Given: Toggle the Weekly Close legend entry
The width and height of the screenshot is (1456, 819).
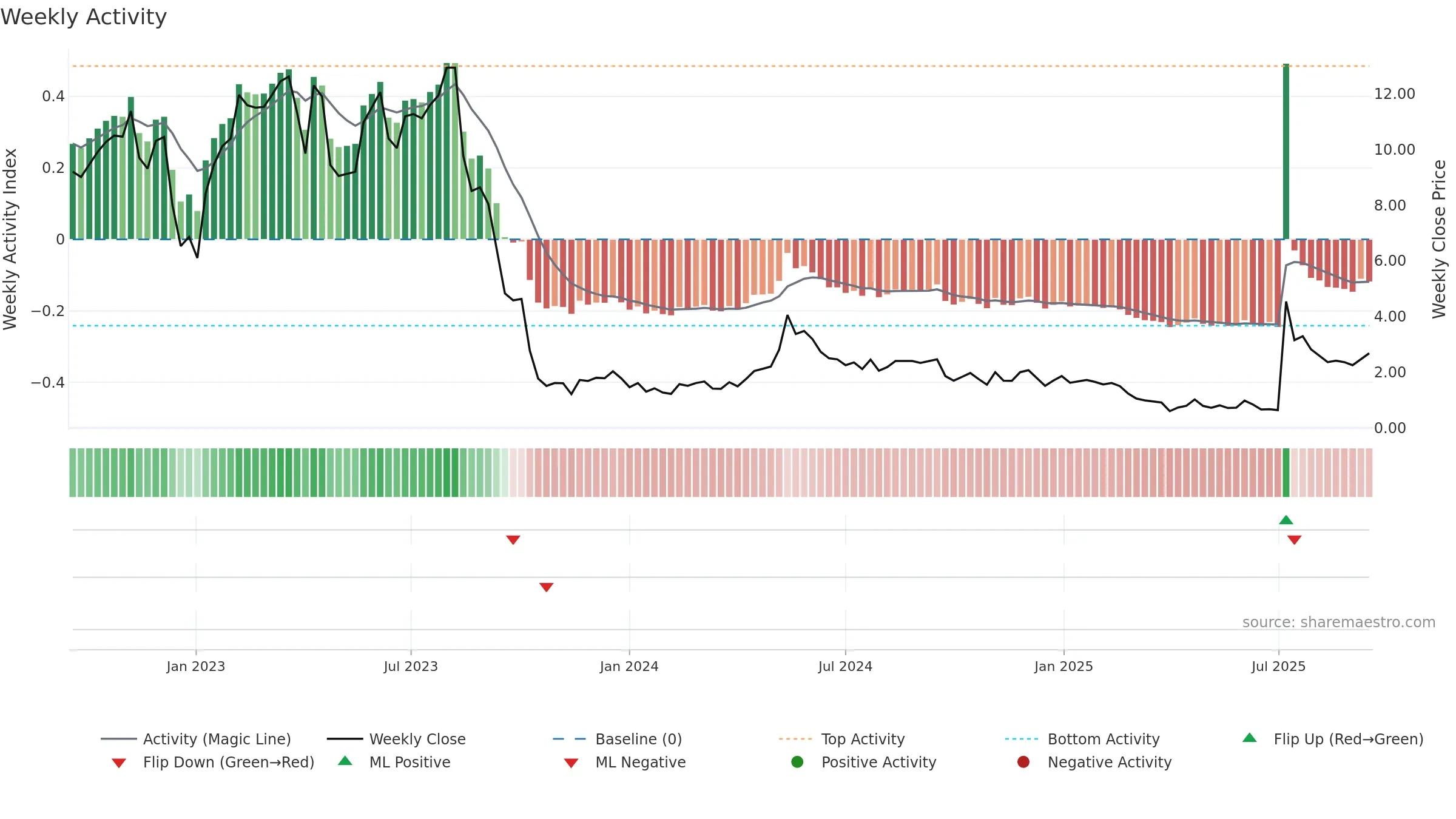Looking at the screenshot, I should pyautogui.click(x=396, y=739).
